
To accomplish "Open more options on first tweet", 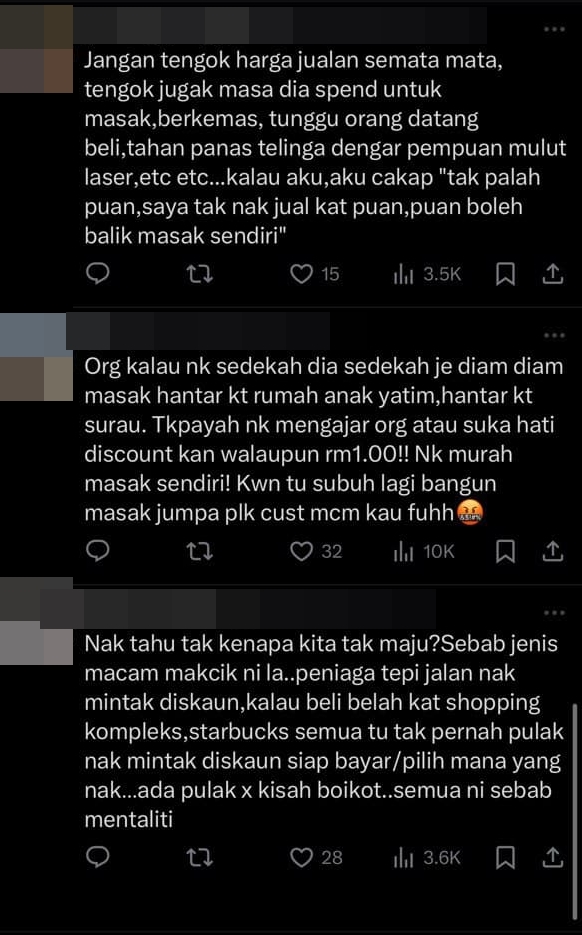I will 554,29.
